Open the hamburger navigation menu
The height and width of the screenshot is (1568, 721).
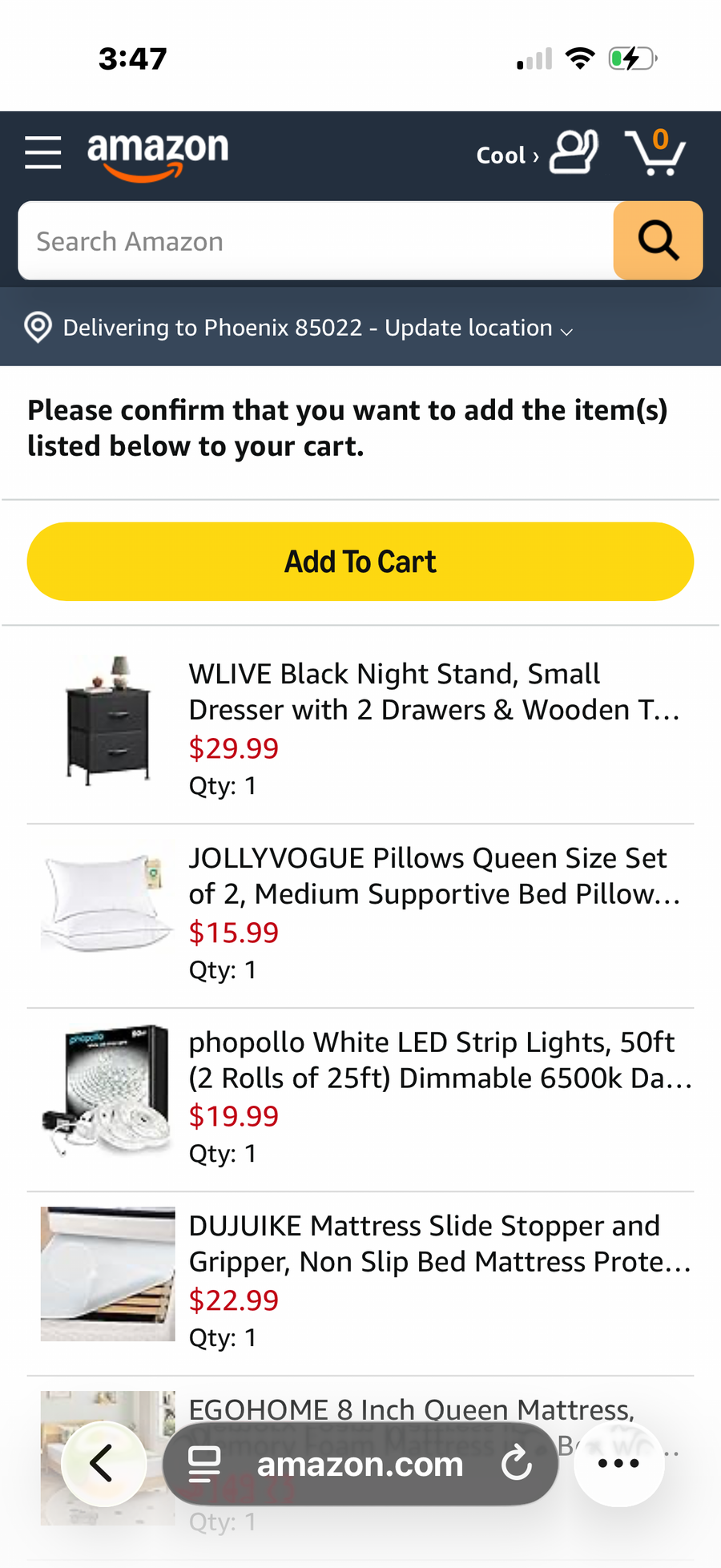point(42,152)
